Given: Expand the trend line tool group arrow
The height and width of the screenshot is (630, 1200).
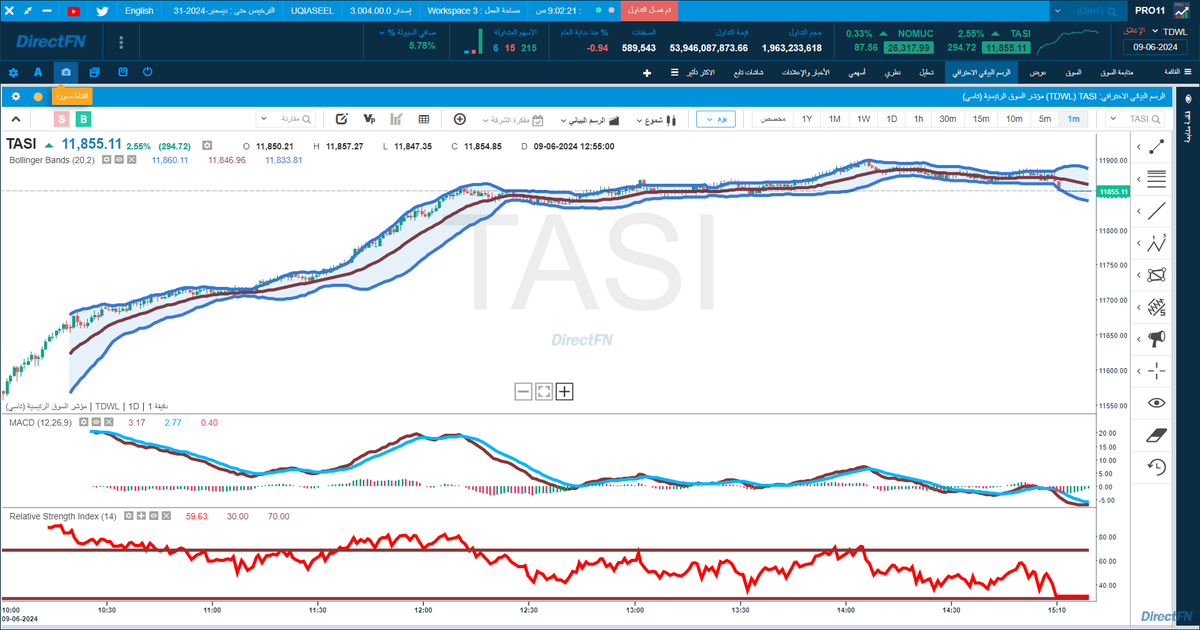Looking at the screenshot, I should 1139,148.
